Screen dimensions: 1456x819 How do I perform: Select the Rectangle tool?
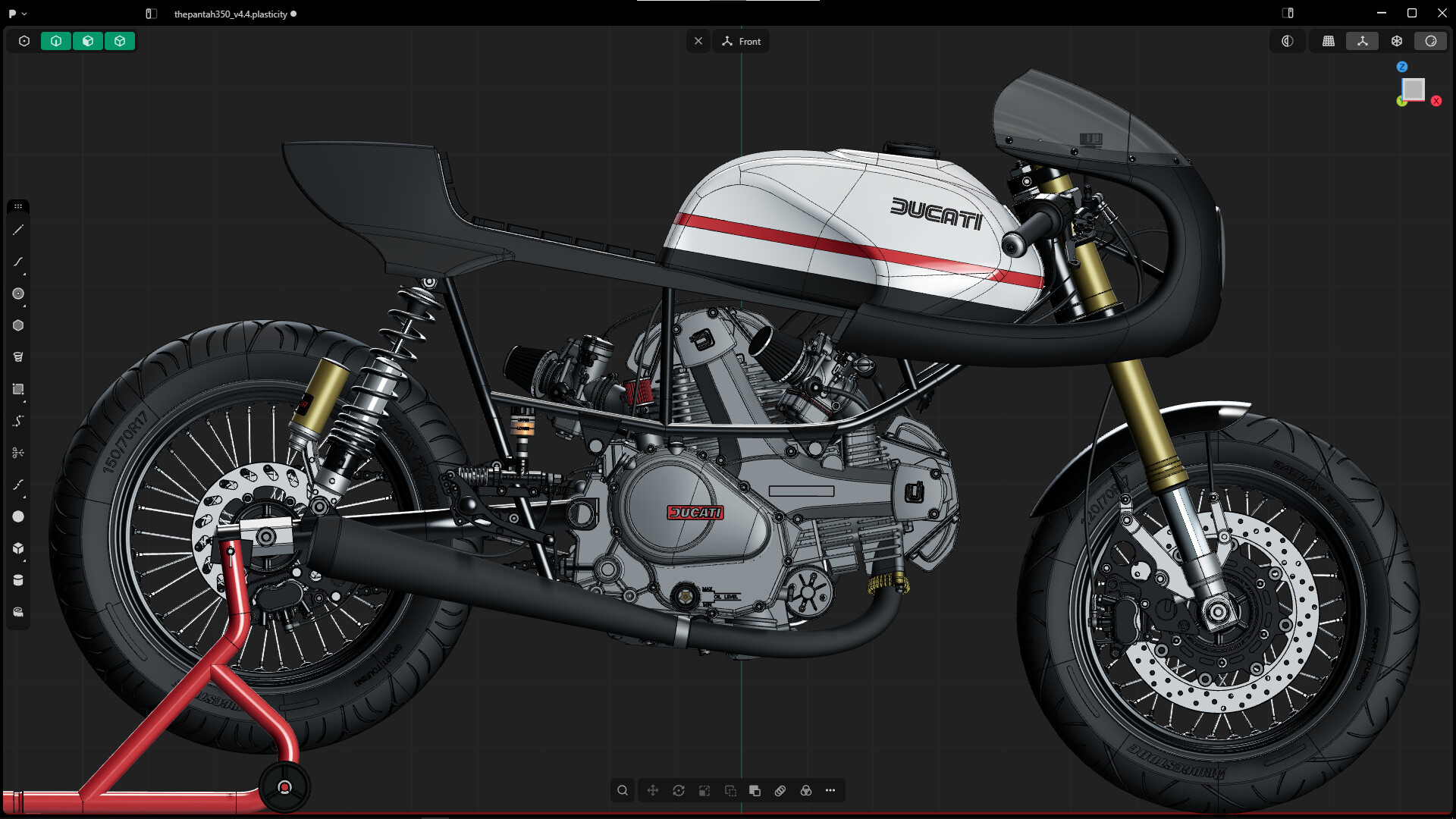coord(18,389)
